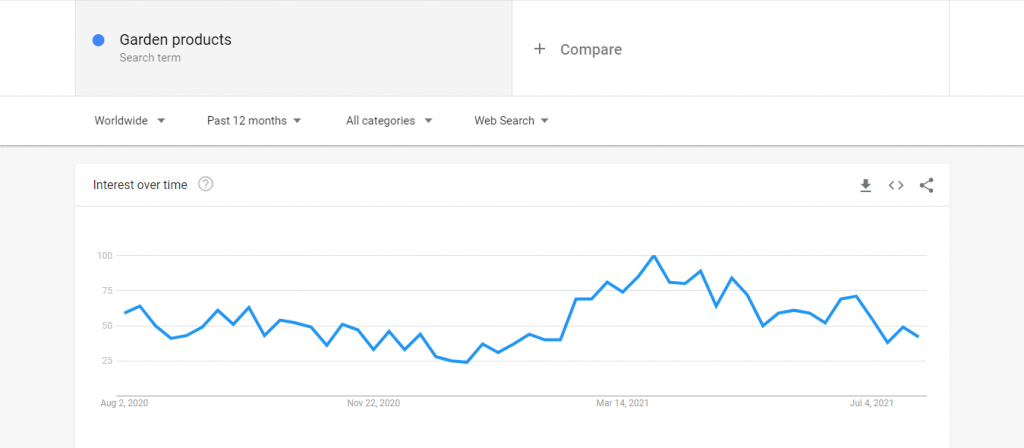Click the Interest over time heading
This screenshot has height=448, width=1024.
(140, 185)
